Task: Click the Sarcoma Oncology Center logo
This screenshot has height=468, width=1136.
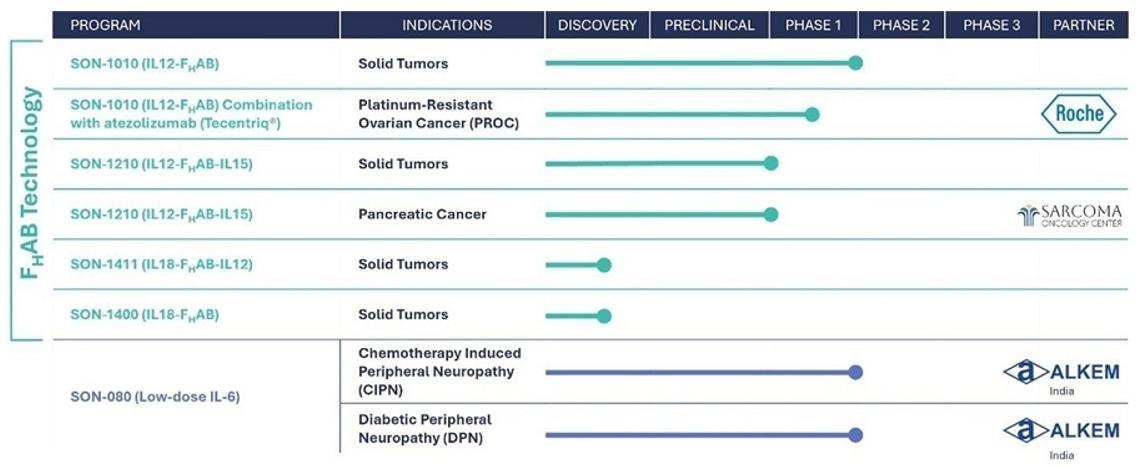Action: tap(1069, 215)
